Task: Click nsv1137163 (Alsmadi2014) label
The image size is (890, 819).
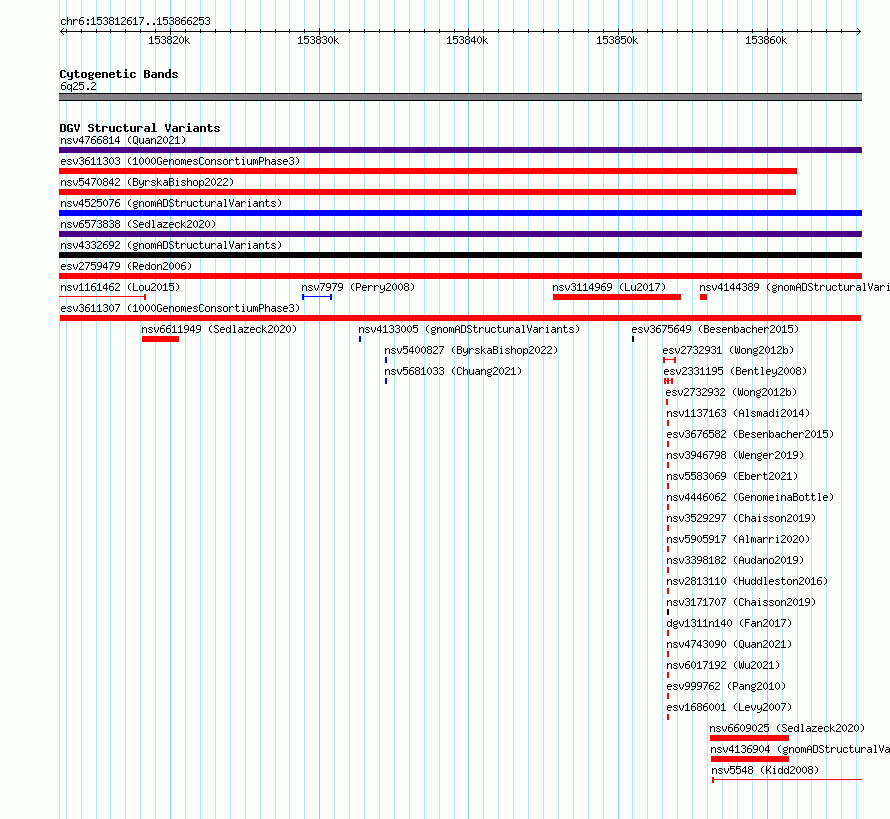Action: point(738,413)
